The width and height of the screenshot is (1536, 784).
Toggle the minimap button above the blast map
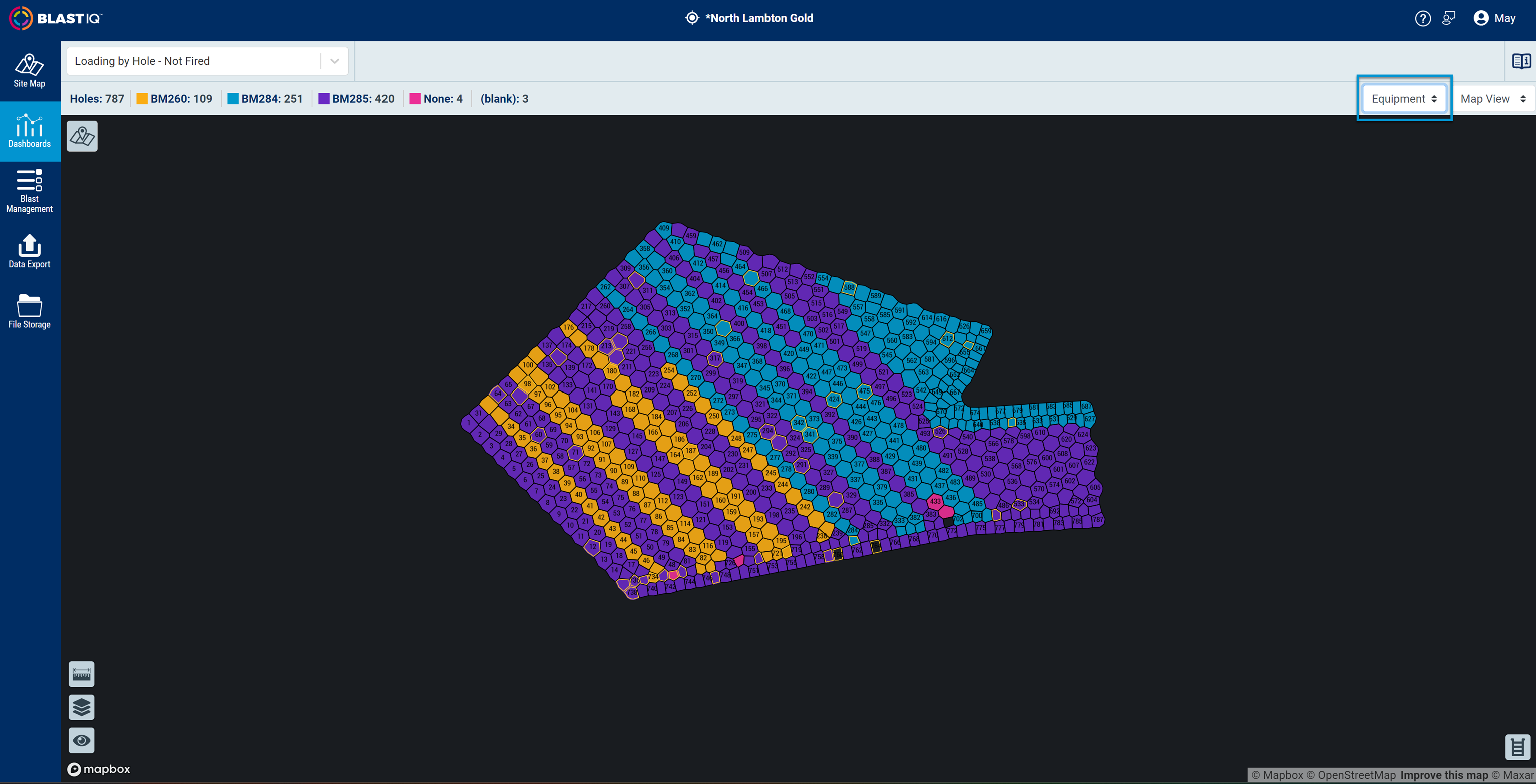point(82,136)
